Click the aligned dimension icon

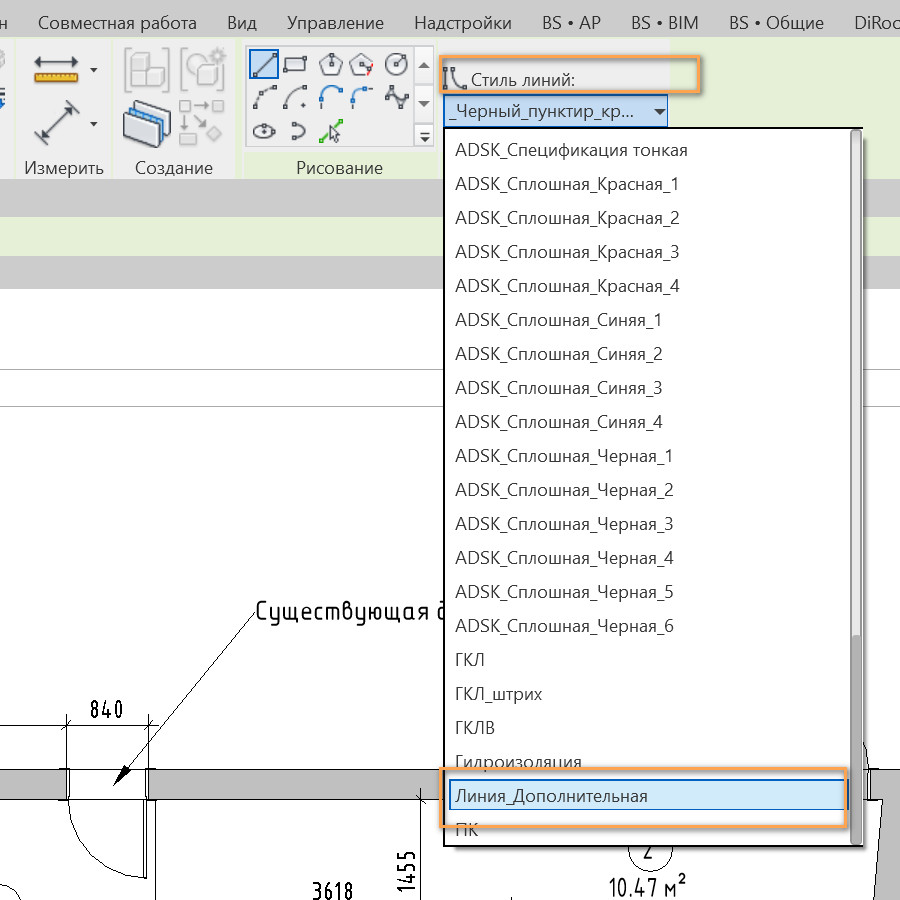pos(56,123)
